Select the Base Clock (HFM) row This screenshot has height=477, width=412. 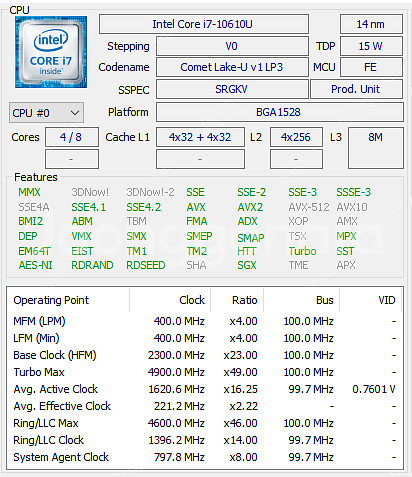tap(204, 355)
